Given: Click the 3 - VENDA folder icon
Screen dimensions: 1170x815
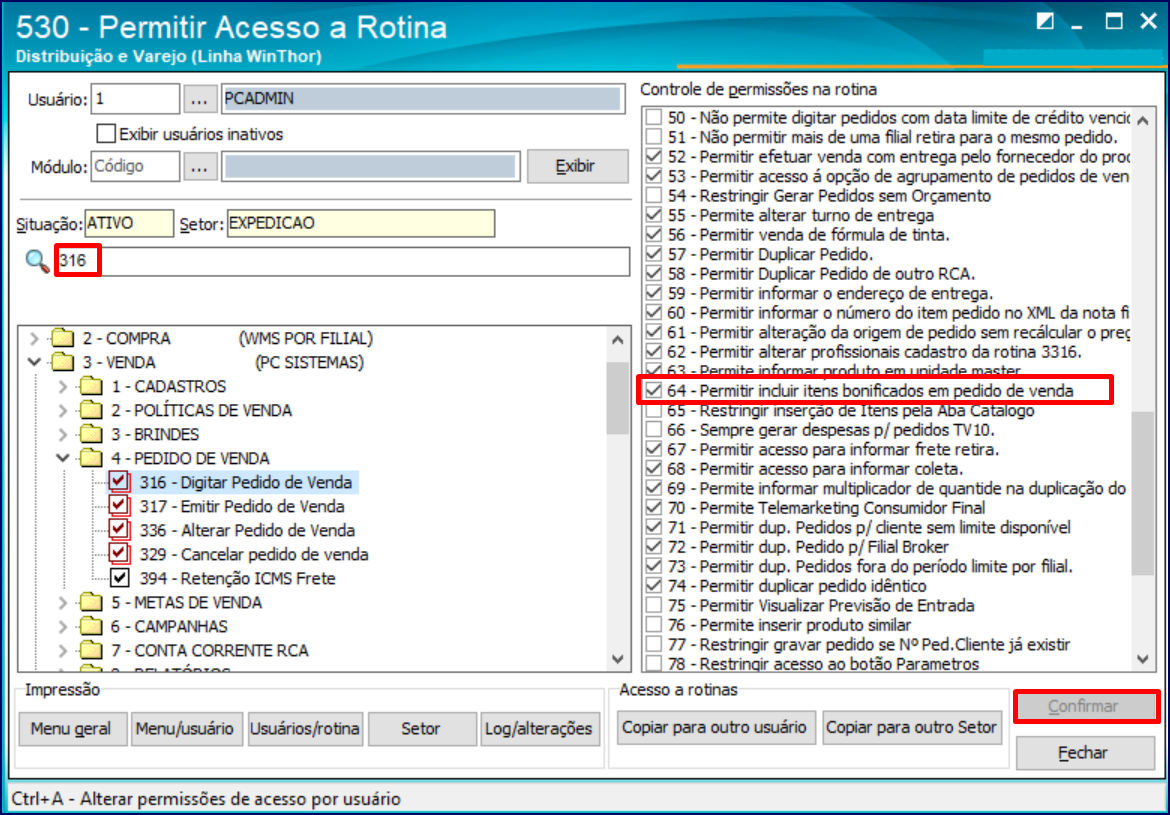Looking at the screenshot, I should click(63, 363).
